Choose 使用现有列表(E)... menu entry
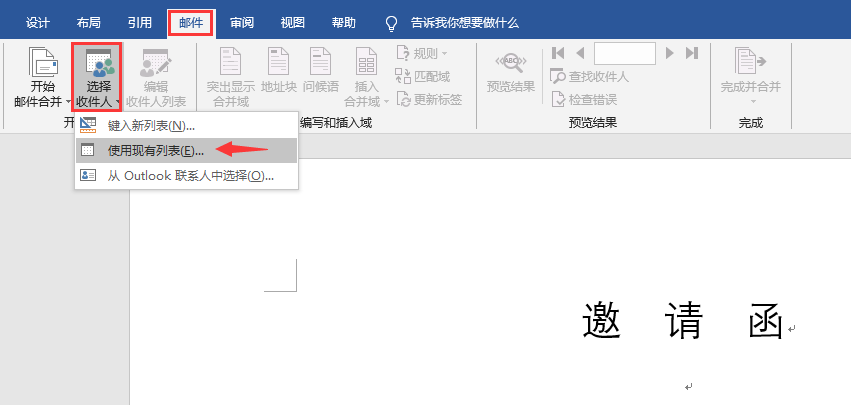Viewport: 851px width, 405px height. [x=186, y=150]
